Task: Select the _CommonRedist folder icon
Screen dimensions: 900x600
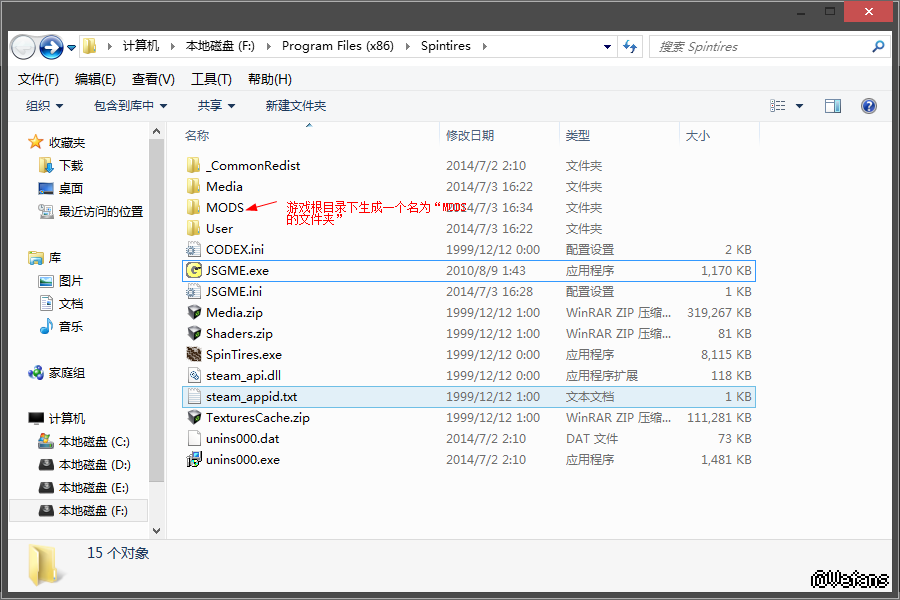Action: click(193, 165)
